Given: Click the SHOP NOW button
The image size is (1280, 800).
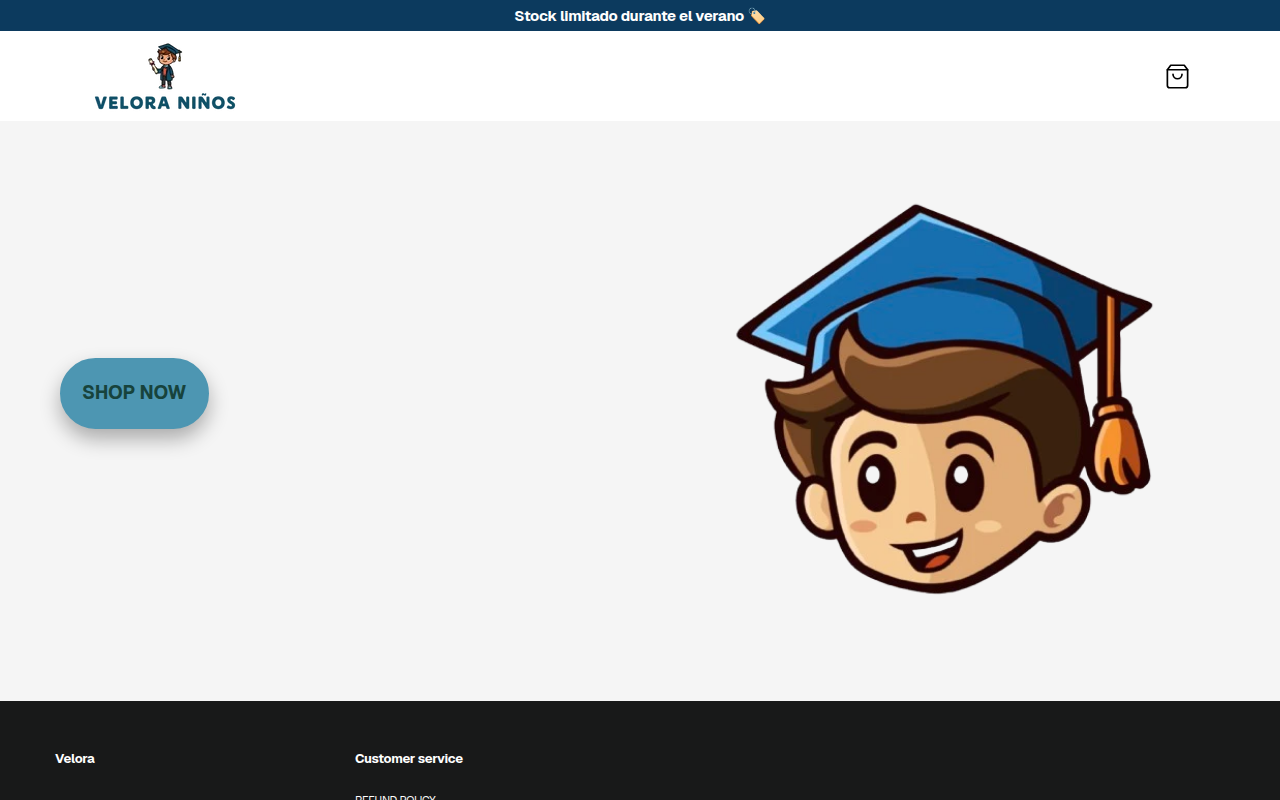Looking at the screenshot, I should tap(134, 393).
